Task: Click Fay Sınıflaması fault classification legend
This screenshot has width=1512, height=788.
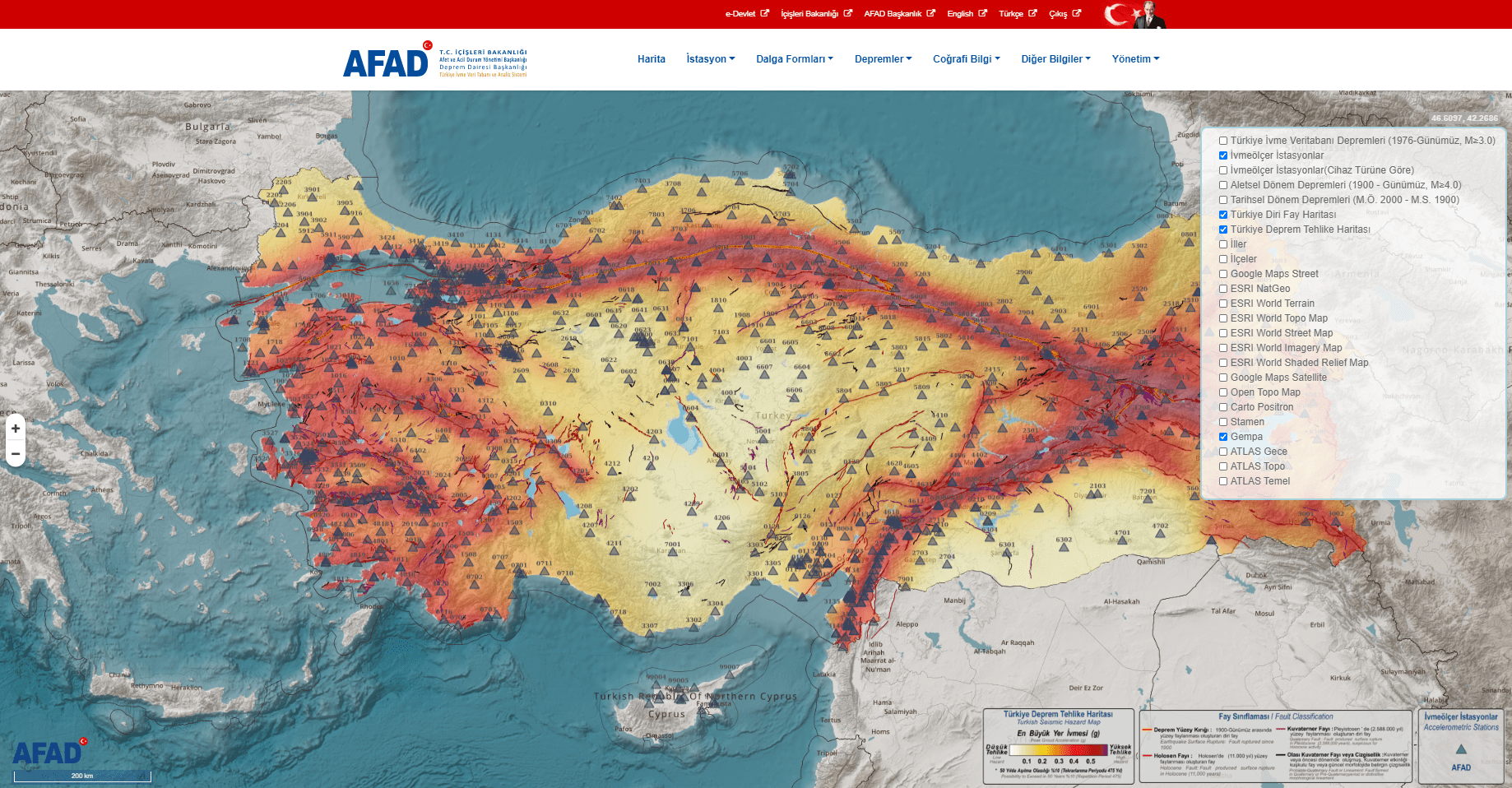Action: pyautogui.click(x=1276, y=746)
